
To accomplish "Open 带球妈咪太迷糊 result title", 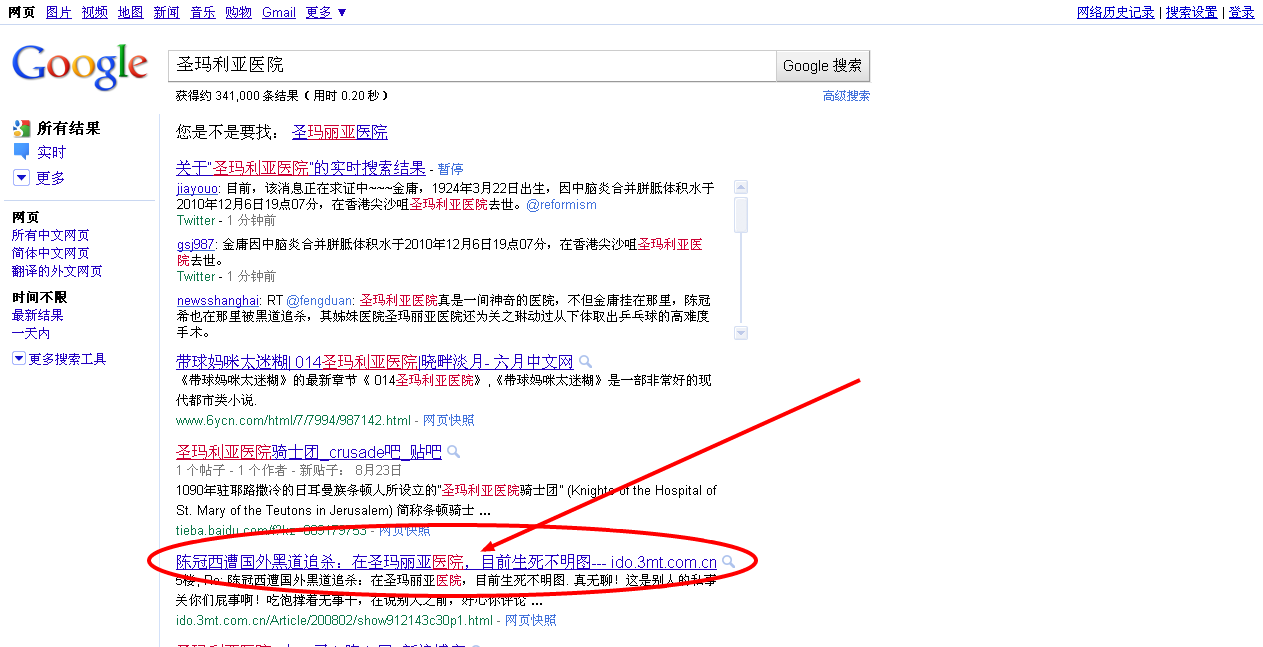I will point(375,362).
